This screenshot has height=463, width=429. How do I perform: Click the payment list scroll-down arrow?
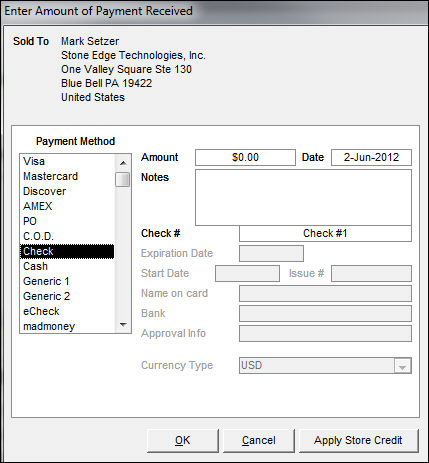[x=123, y=325]
